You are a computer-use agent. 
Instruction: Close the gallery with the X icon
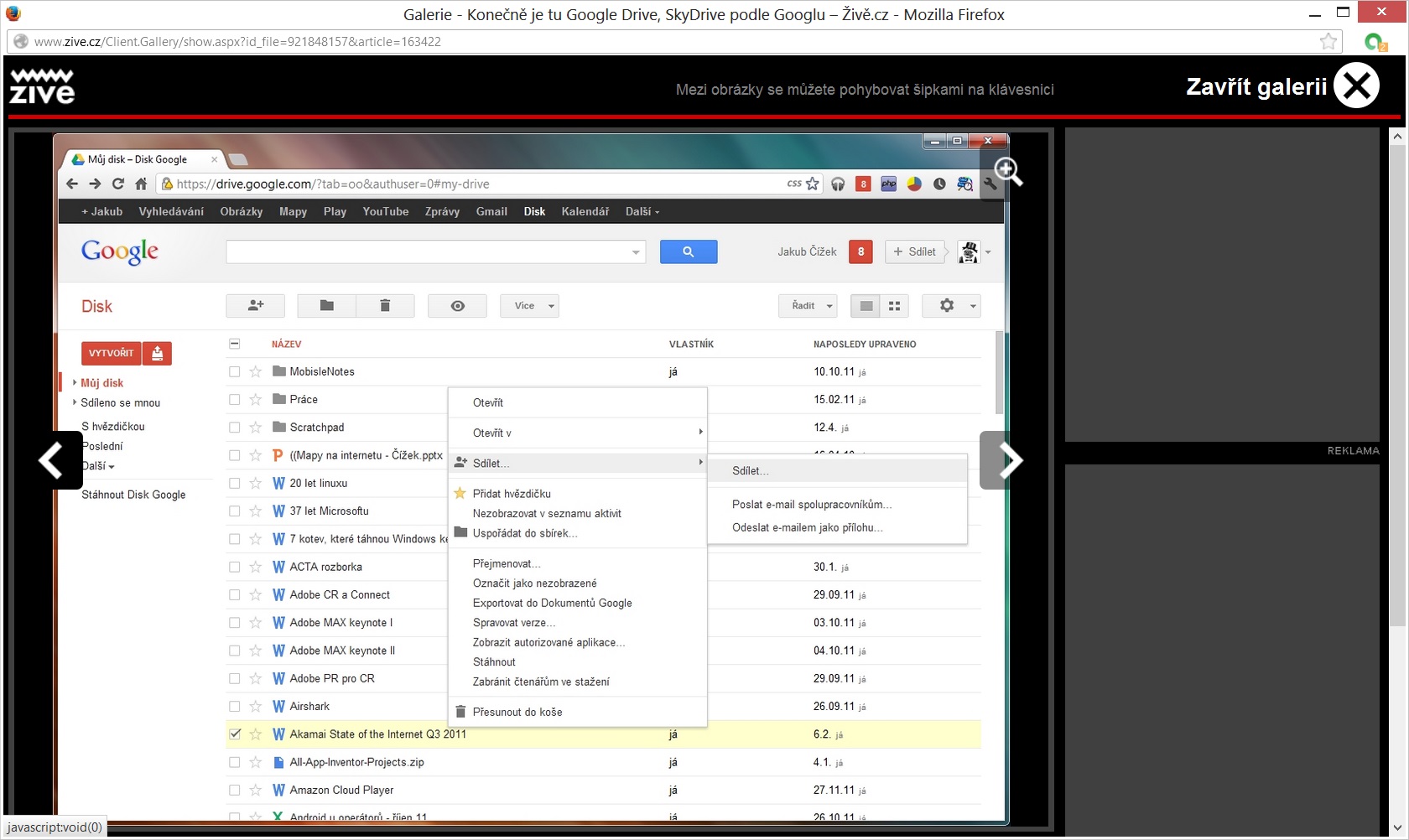click(x=1356, y=86)
